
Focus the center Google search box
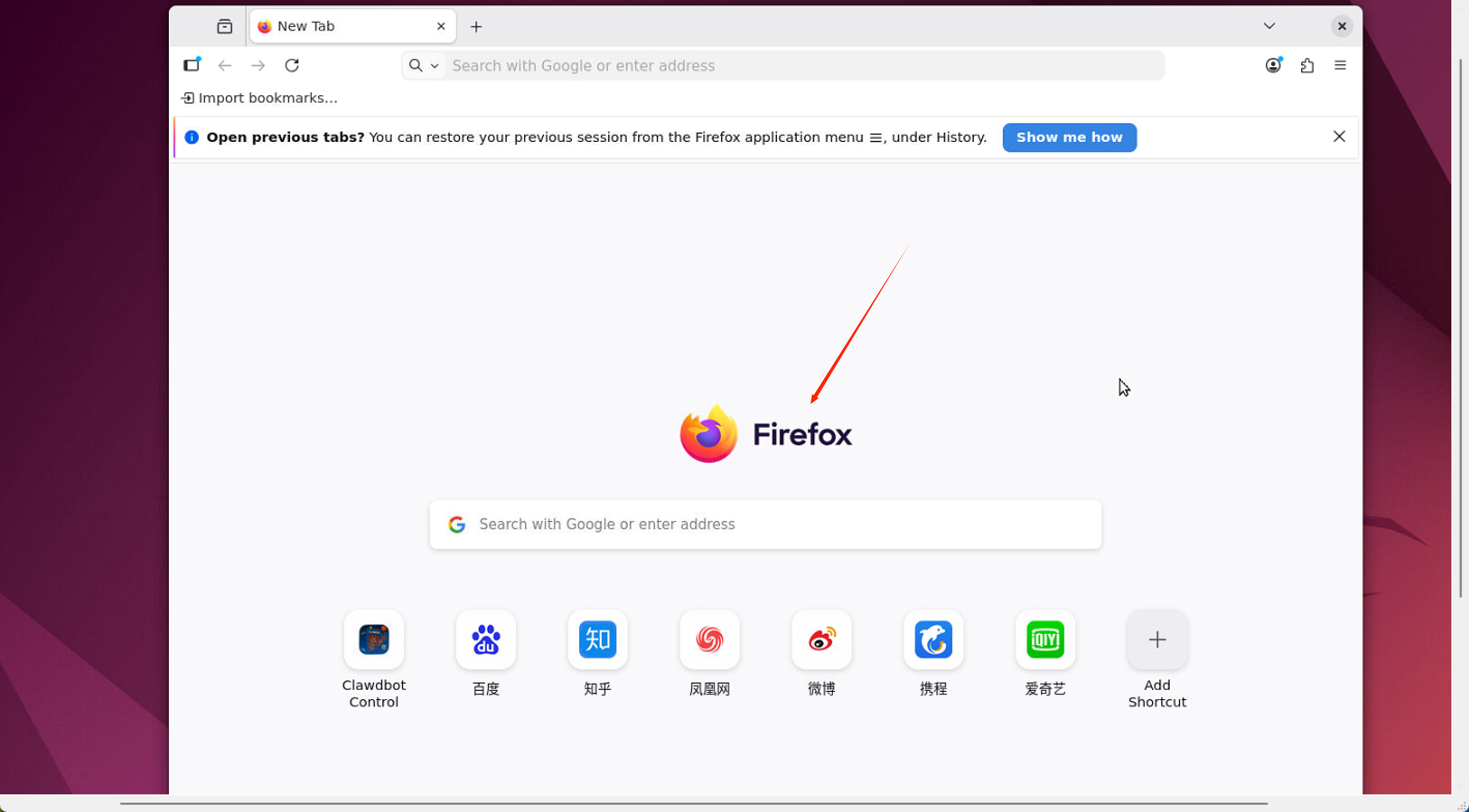(764, 524)
